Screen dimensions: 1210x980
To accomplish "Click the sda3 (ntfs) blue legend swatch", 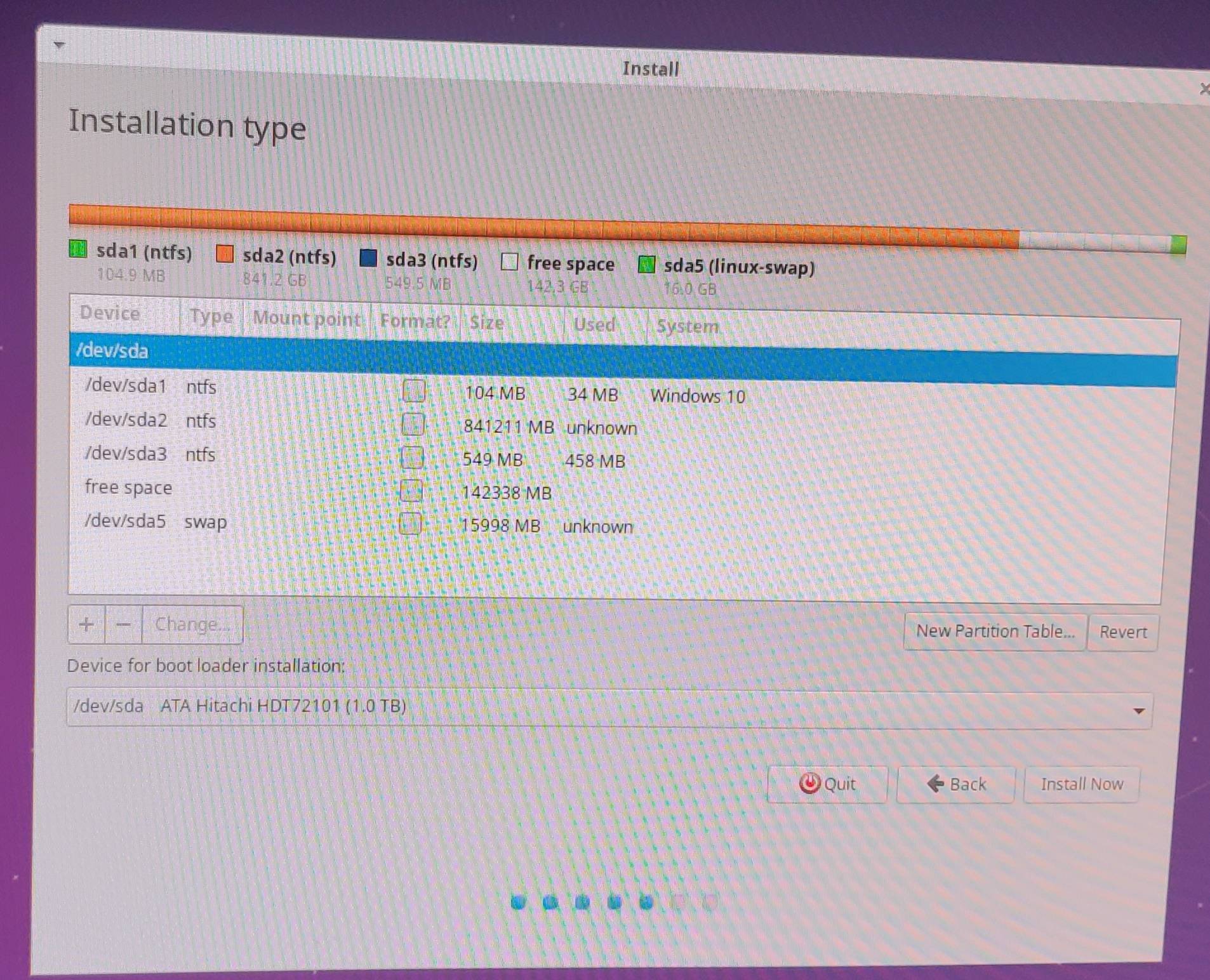I will 368,258.
